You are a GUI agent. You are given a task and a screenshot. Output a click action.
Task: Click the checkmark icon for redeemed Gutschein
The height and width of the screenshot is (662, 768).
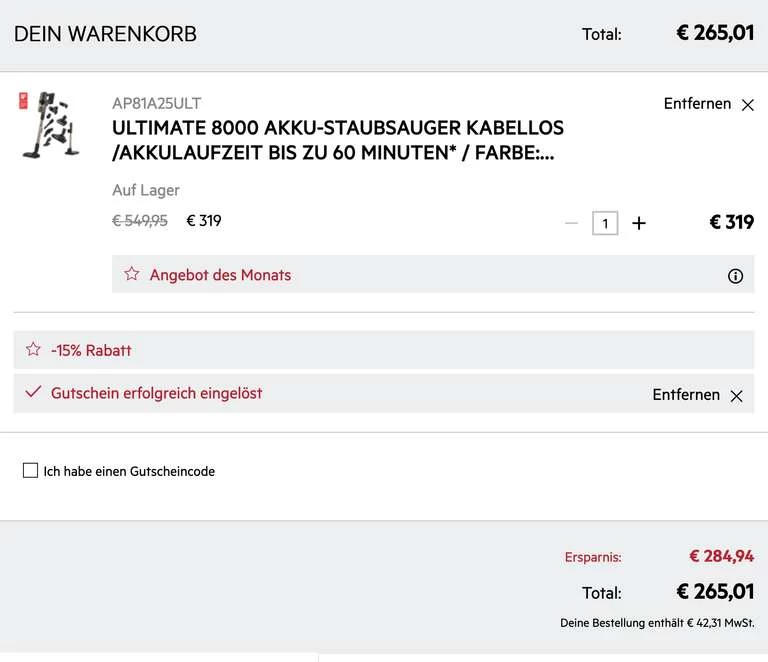pos(33,393)
